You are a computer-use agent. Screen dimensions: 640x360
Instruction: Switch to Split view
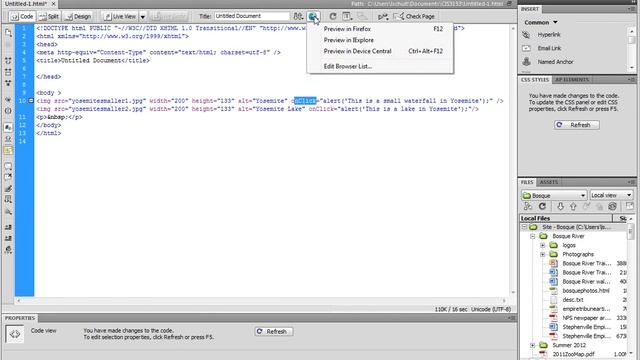coord(49,16)
